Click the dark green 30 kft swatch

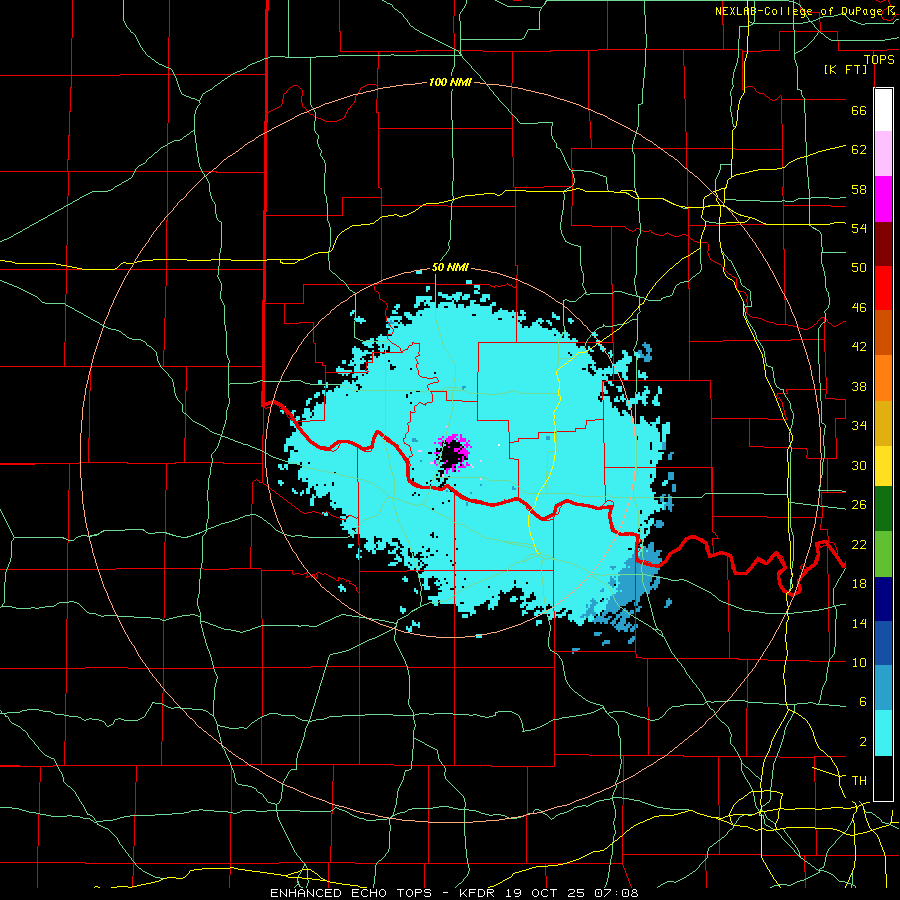tap(883, 509)
